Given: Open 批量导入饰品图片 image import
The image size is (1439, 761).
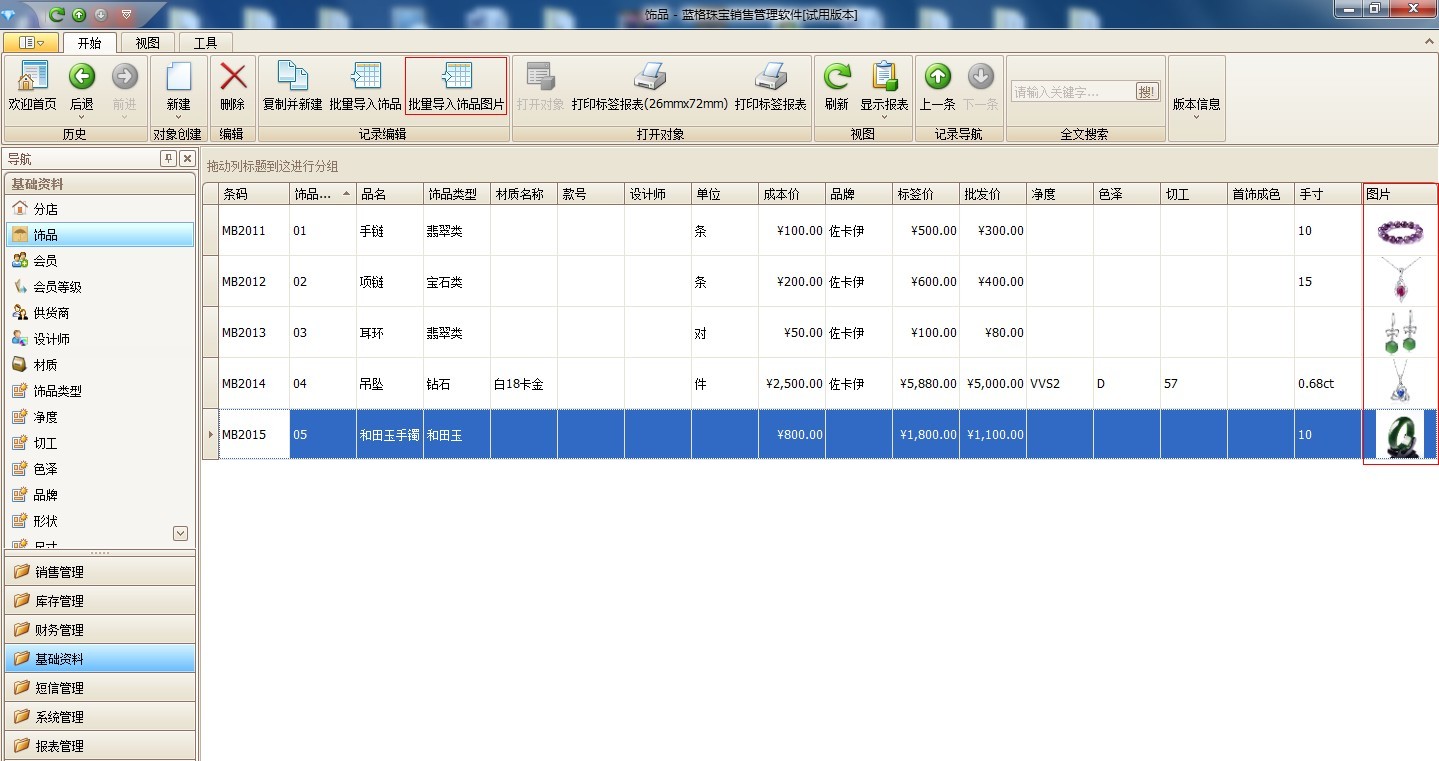Looking at the screenshot, I should (x=456, y=78).
